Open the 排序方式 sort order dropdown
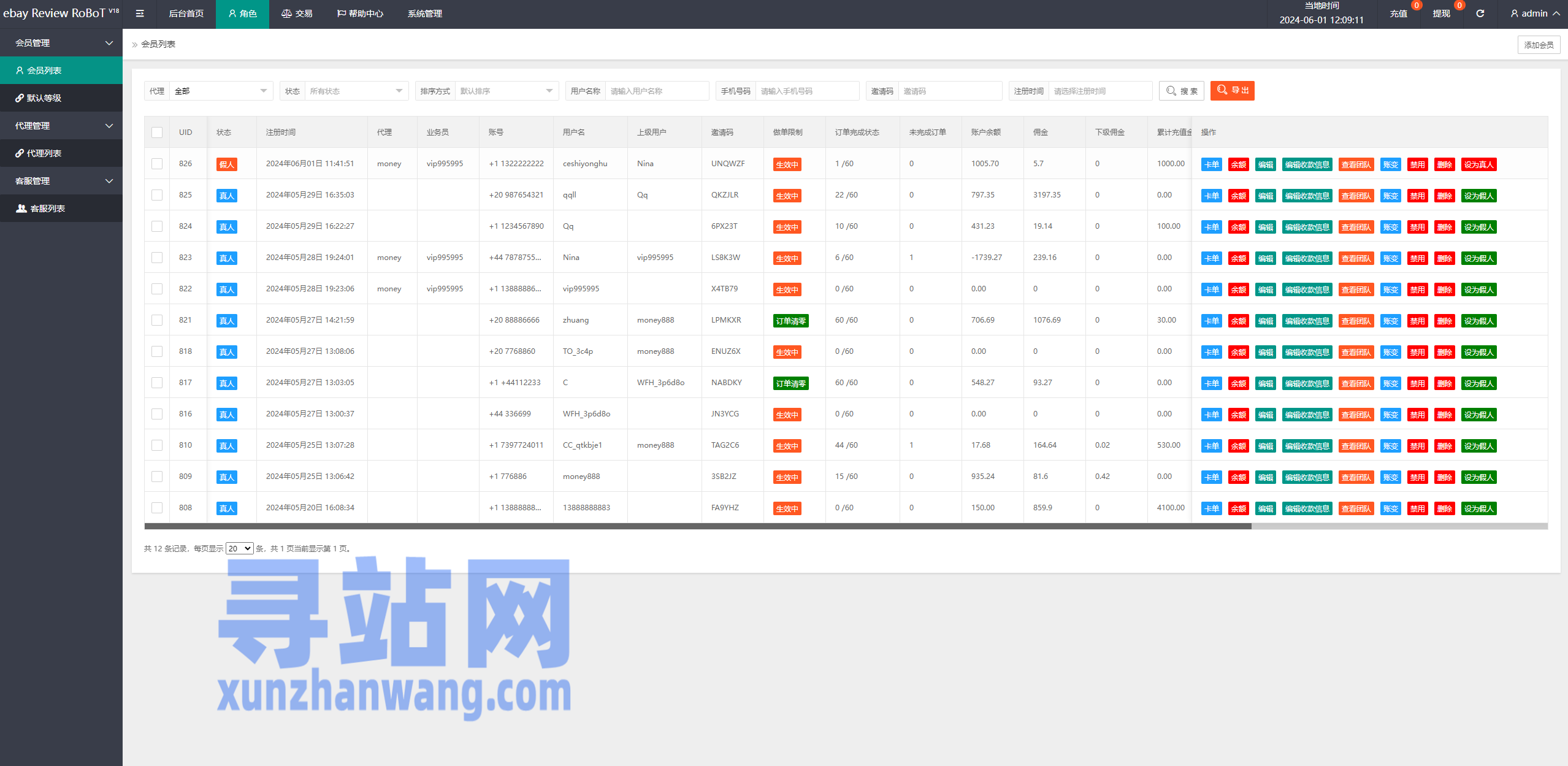The height and width of the screenshot is (766, 1568). coord(507,91)
